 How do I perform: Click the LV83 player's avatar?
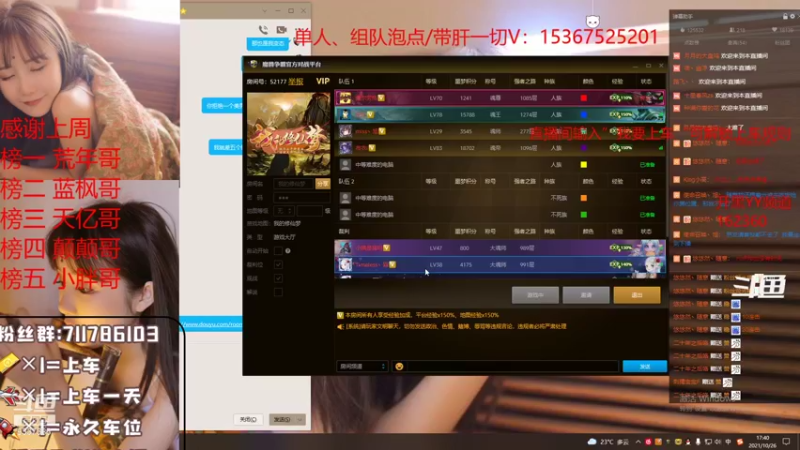(x=345, y=147)
